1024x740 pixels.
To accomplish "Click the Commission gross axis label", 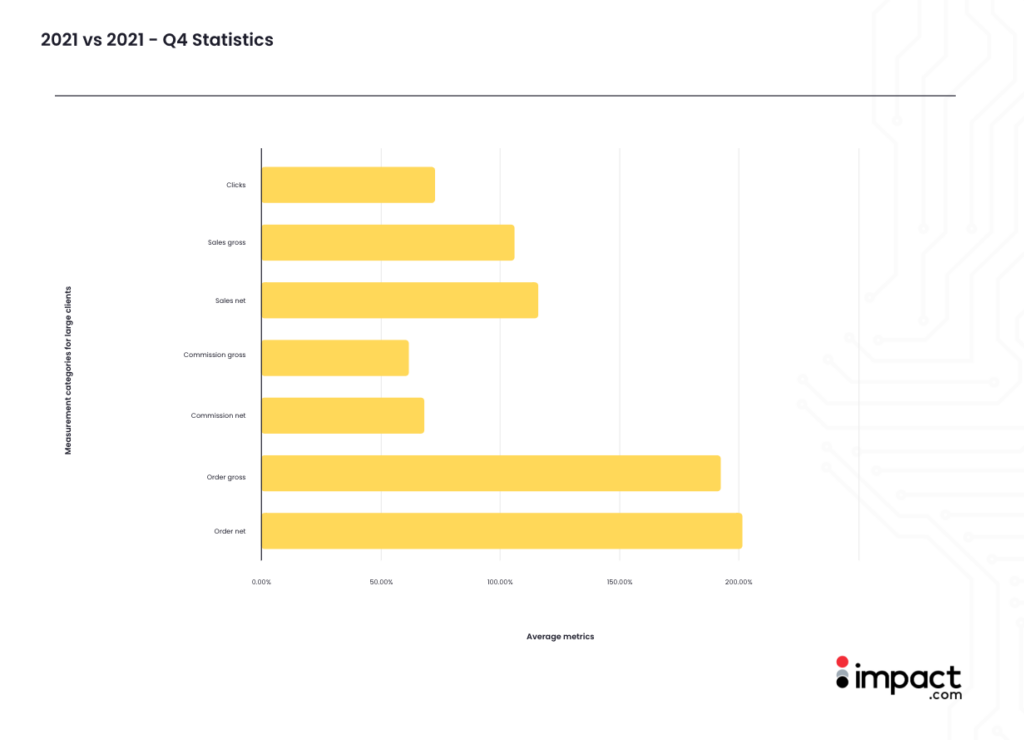I will 214,355.
